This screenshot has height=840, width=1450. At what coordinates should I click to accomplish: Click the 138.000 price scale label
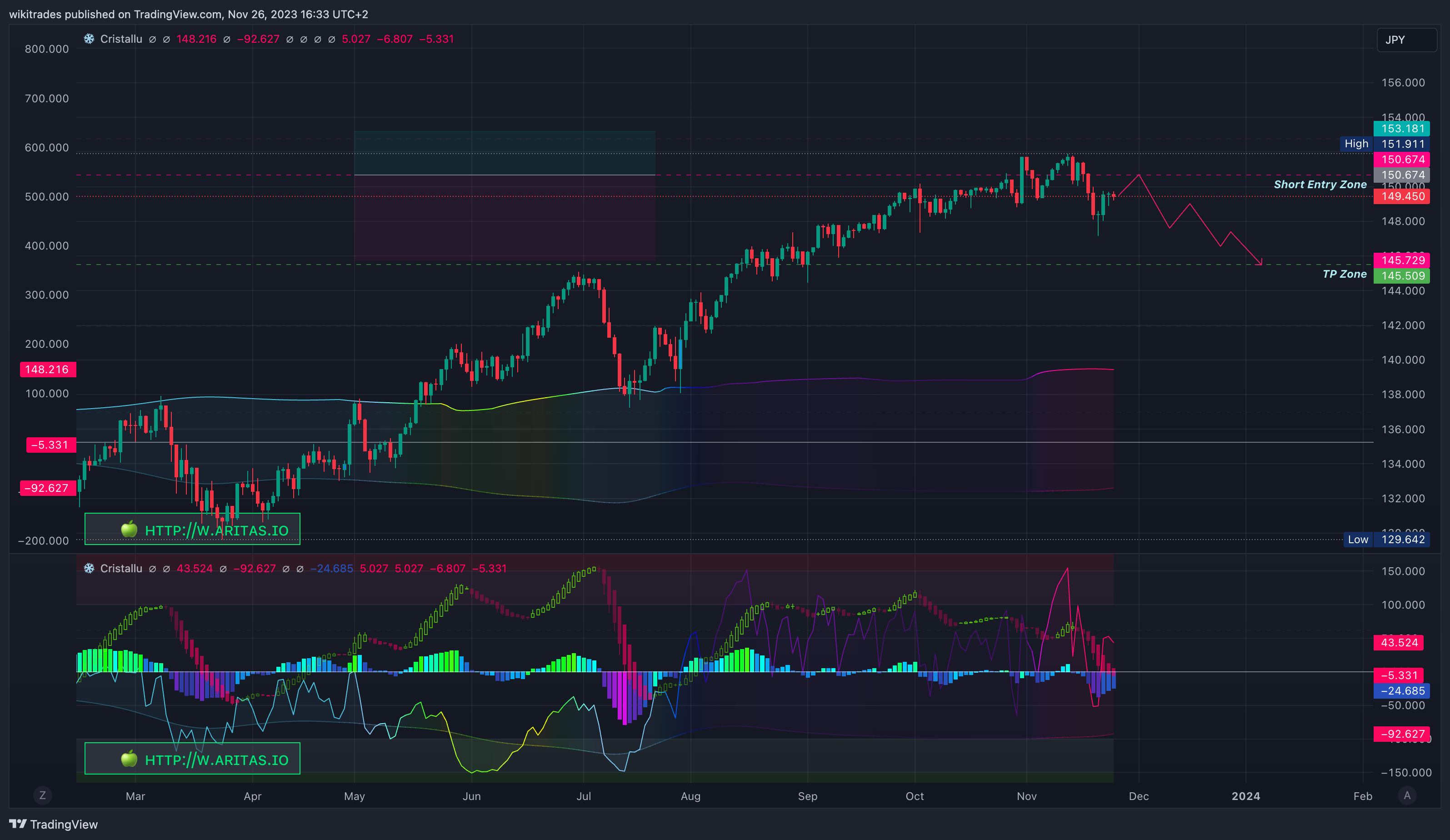pyautogui.click(x=1403, y=394)
